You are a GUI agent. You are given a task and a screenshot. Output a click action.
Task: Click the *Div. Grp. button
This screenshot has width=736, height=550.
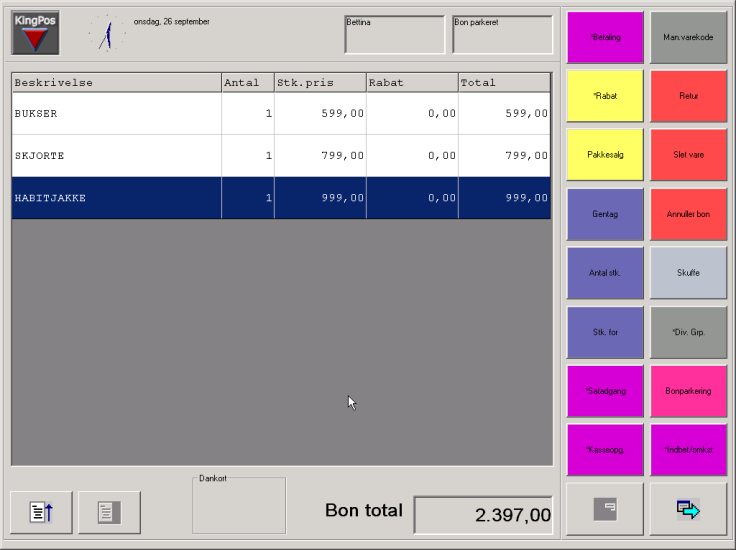coord(688,332)
